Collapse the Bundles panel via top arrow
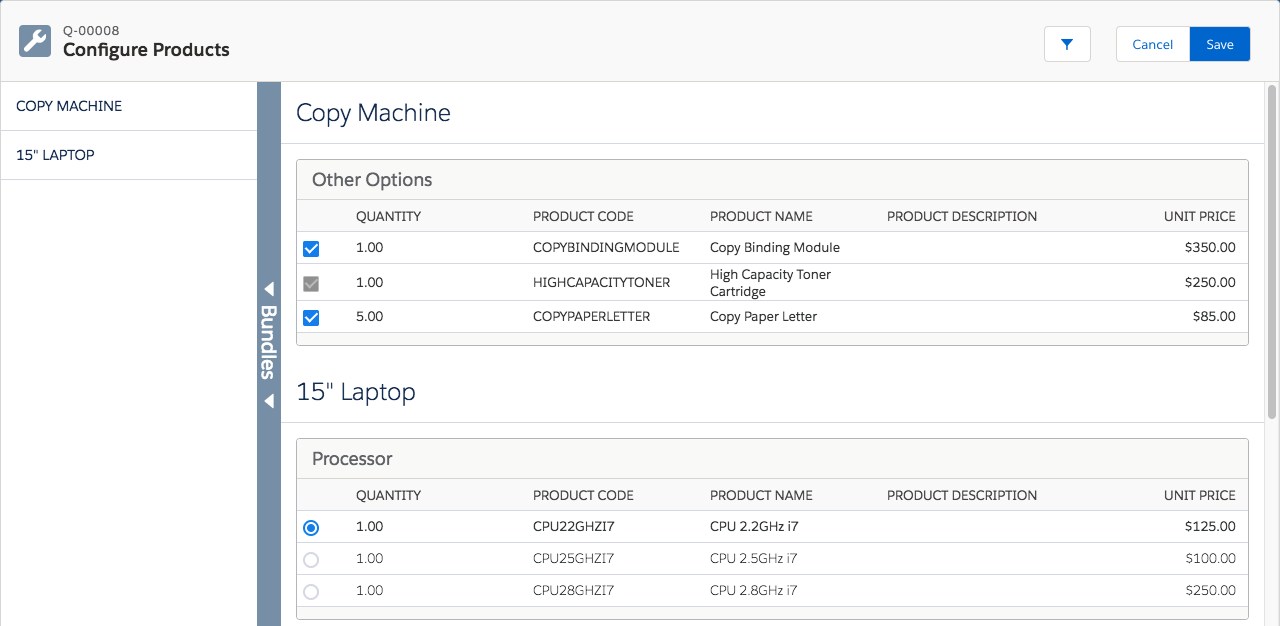 pyautogui.click(x=269, y=289)
